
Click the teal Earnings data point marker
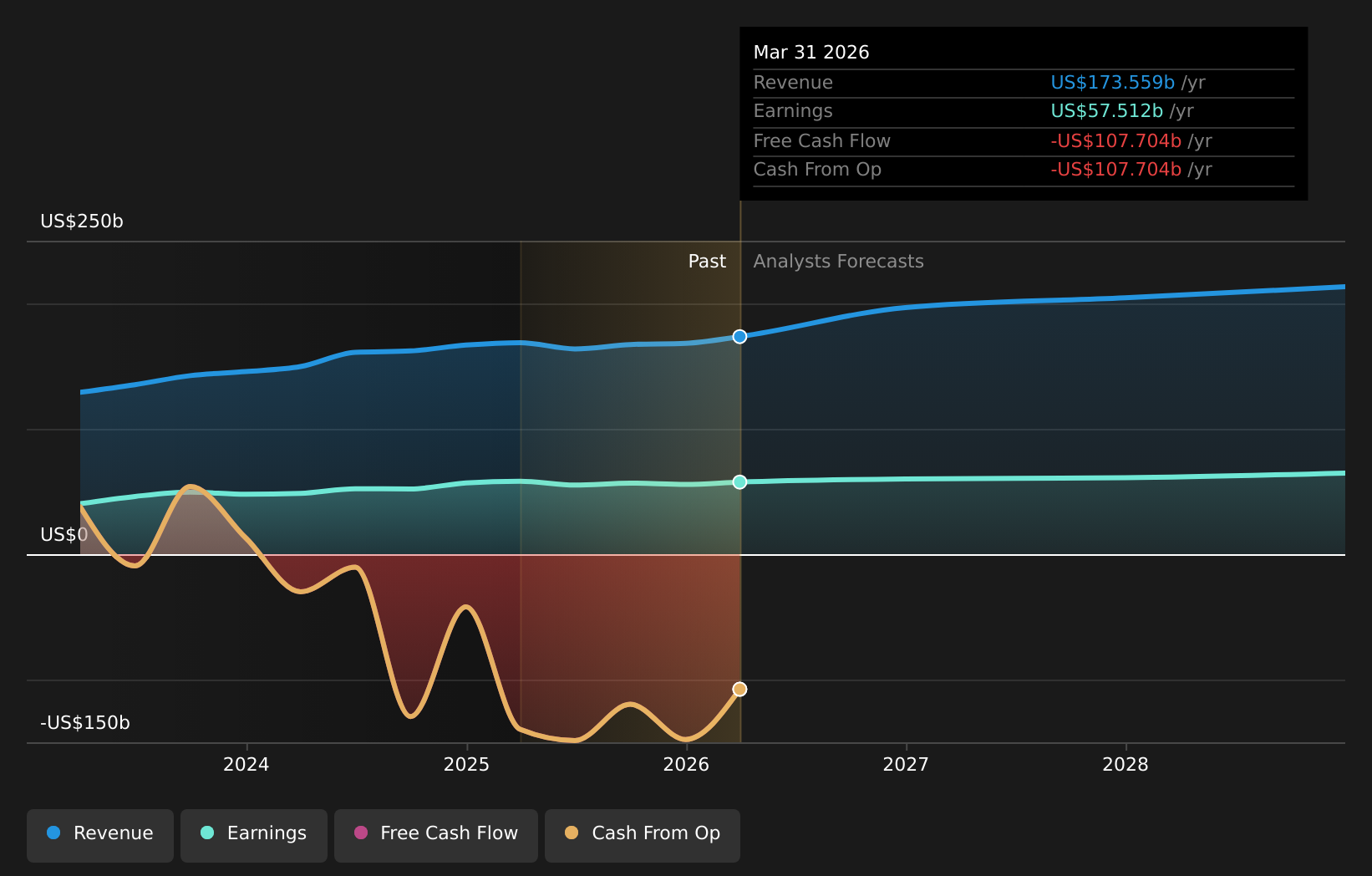coord(739,482)
